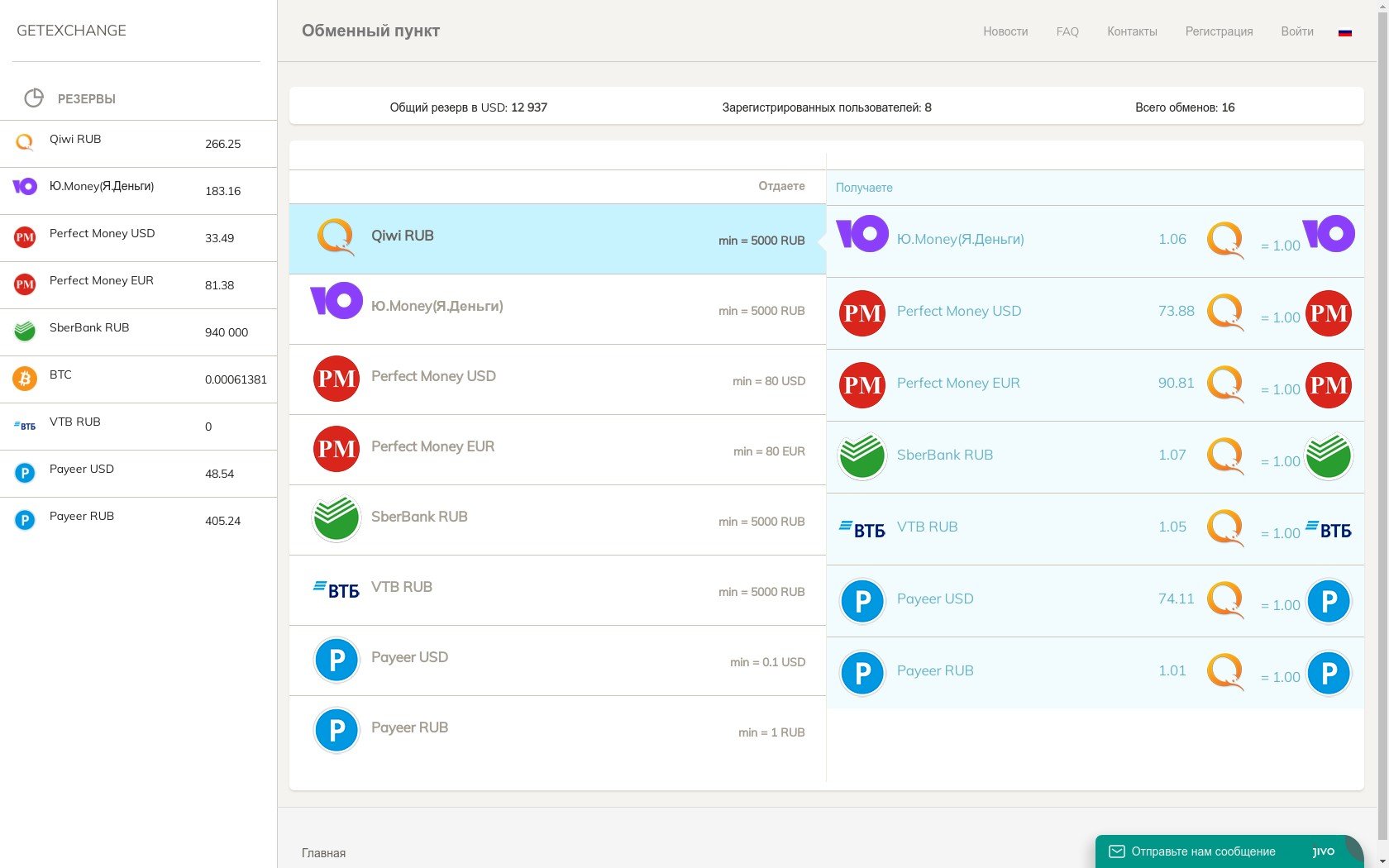Click the SberBank icon in the reserves sidebar
This screenshot has width=1389, height=868.
(25, 332)
